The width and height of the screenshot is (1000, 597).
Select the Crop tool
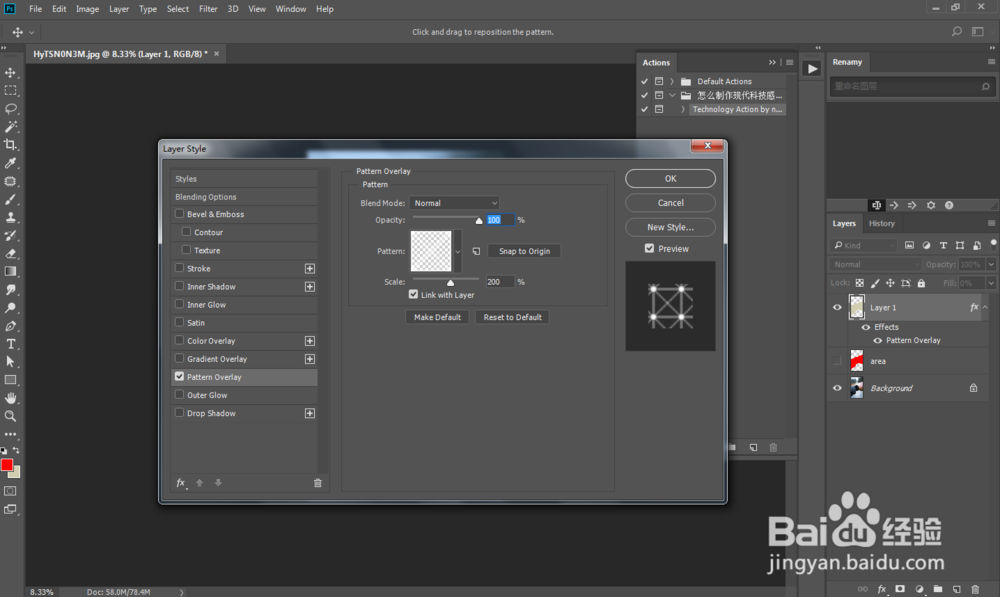pyautogui.click(x=10, y=145)
